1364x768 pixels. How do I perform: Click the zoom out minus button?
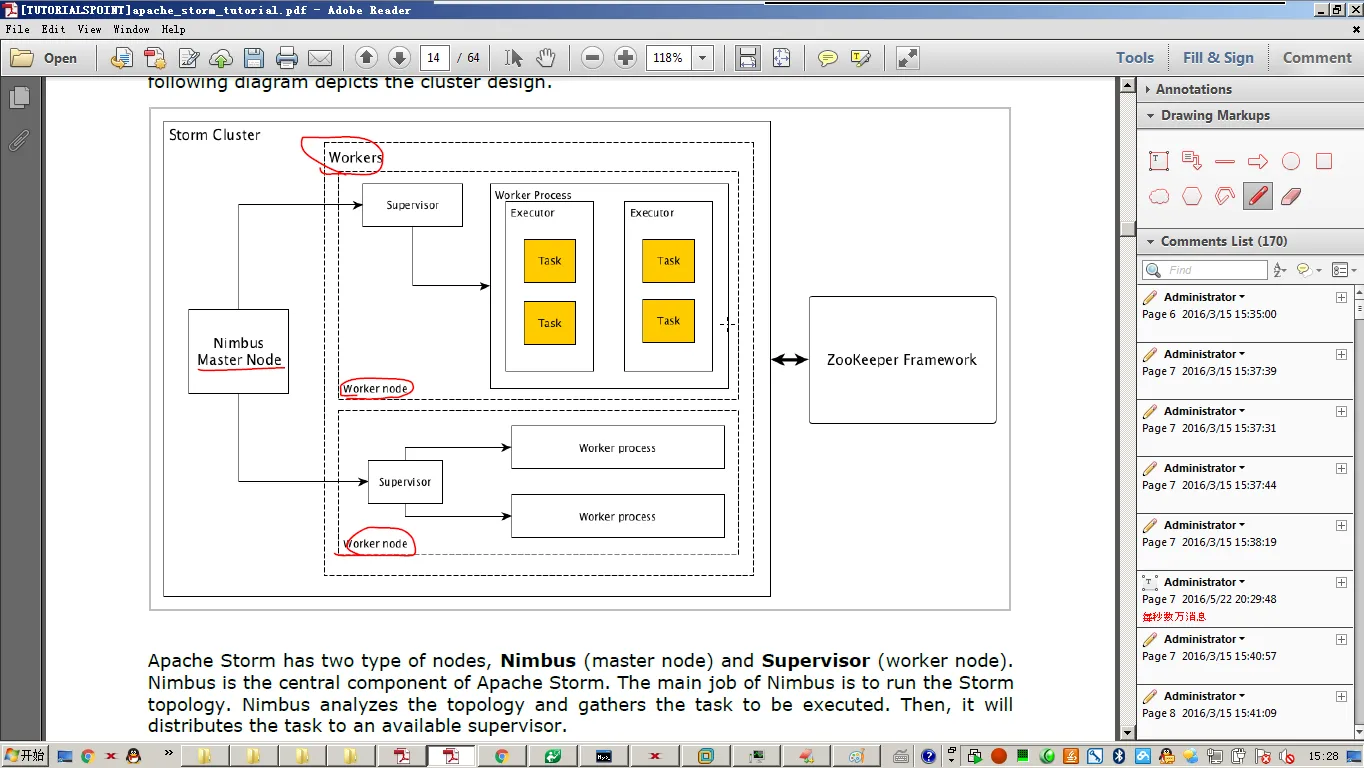pyautogui.click(x=592, y=58)
